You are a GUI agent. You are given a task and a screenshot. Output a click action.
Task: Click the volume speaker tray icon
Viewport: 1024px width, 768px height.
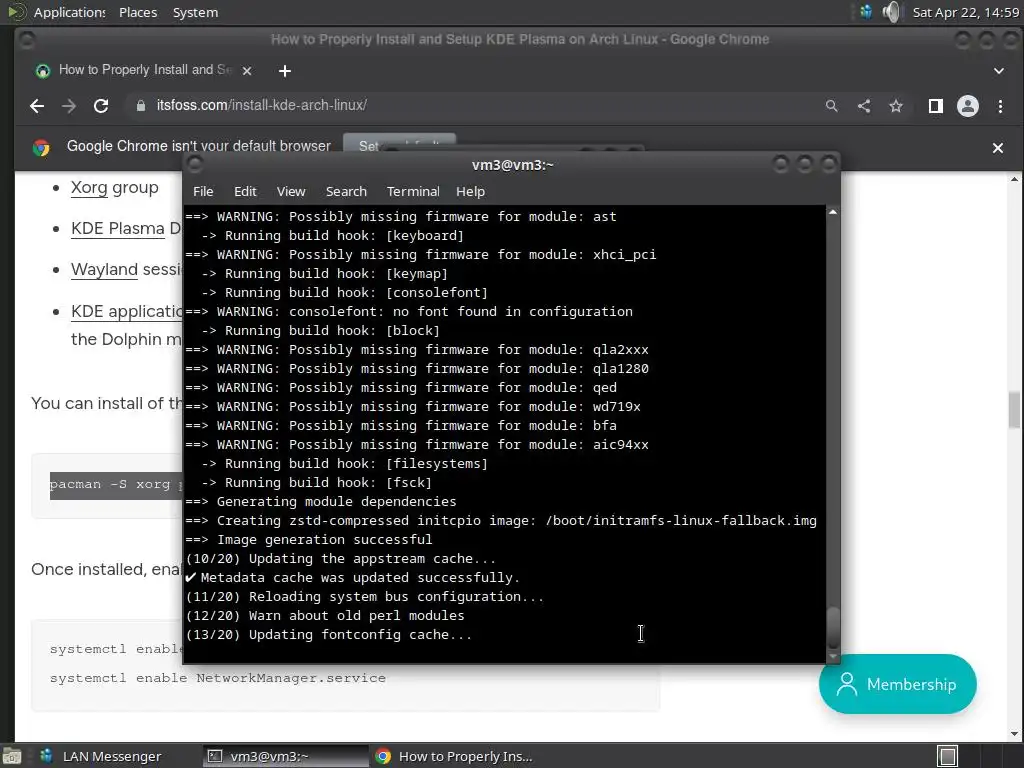891,12
